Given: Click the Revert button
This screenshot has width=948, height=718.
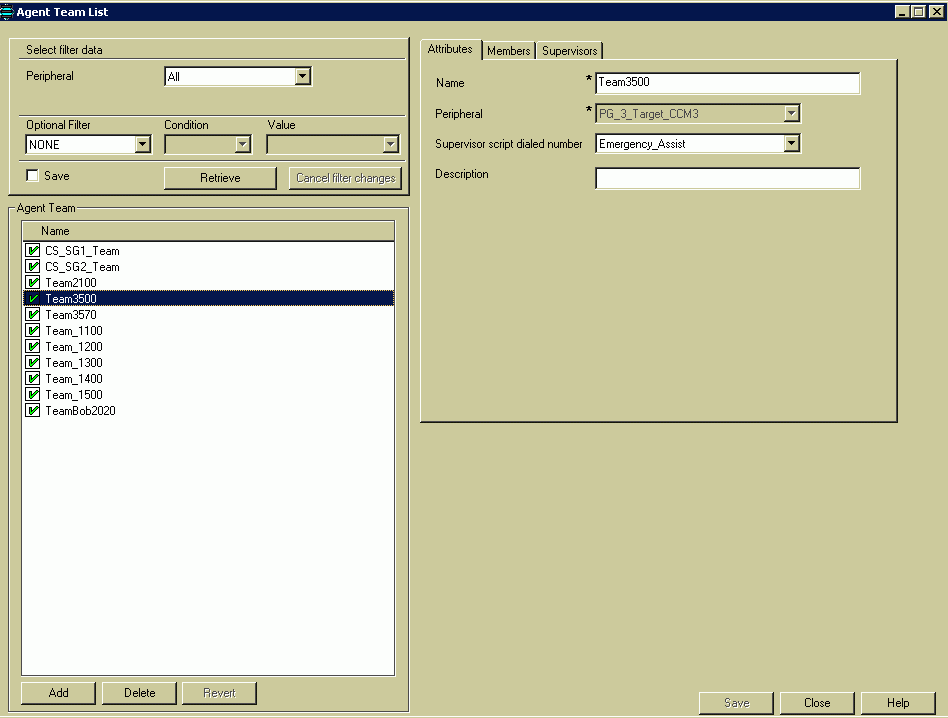Looking at the screenshot, I should 219,693.
